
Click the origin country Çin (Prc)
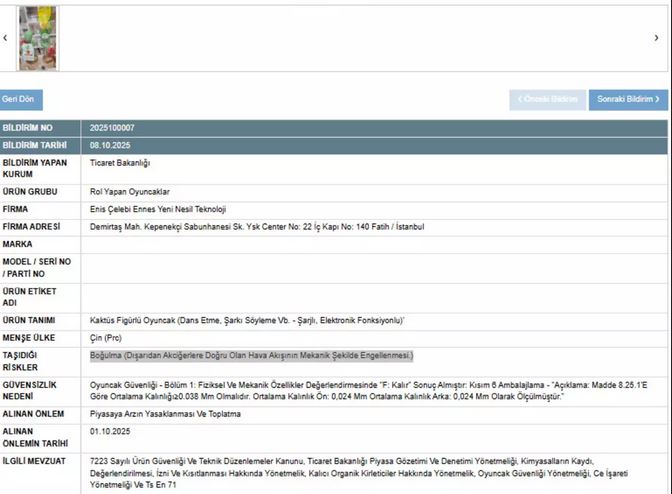tap(107, 338)
